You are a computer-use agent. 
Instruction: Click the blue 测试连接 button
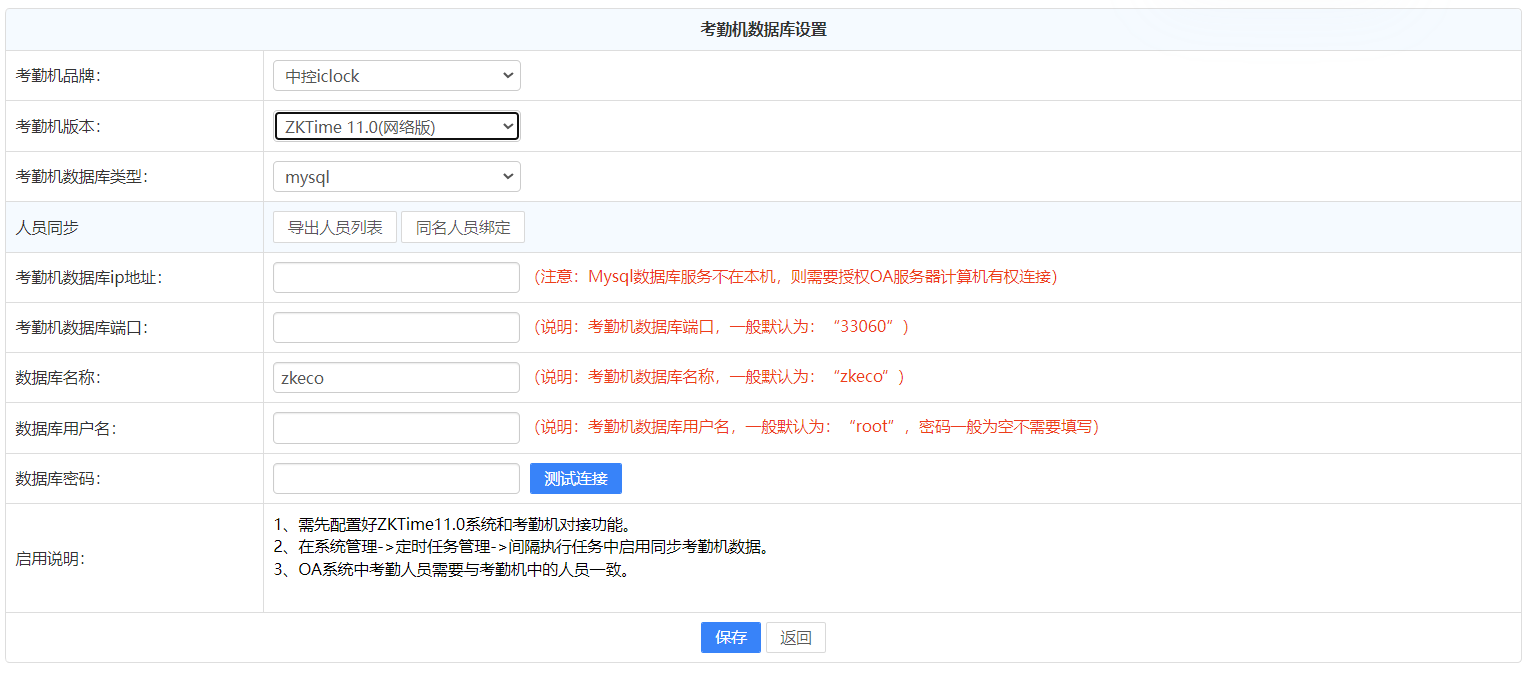(x=575, y=478)
